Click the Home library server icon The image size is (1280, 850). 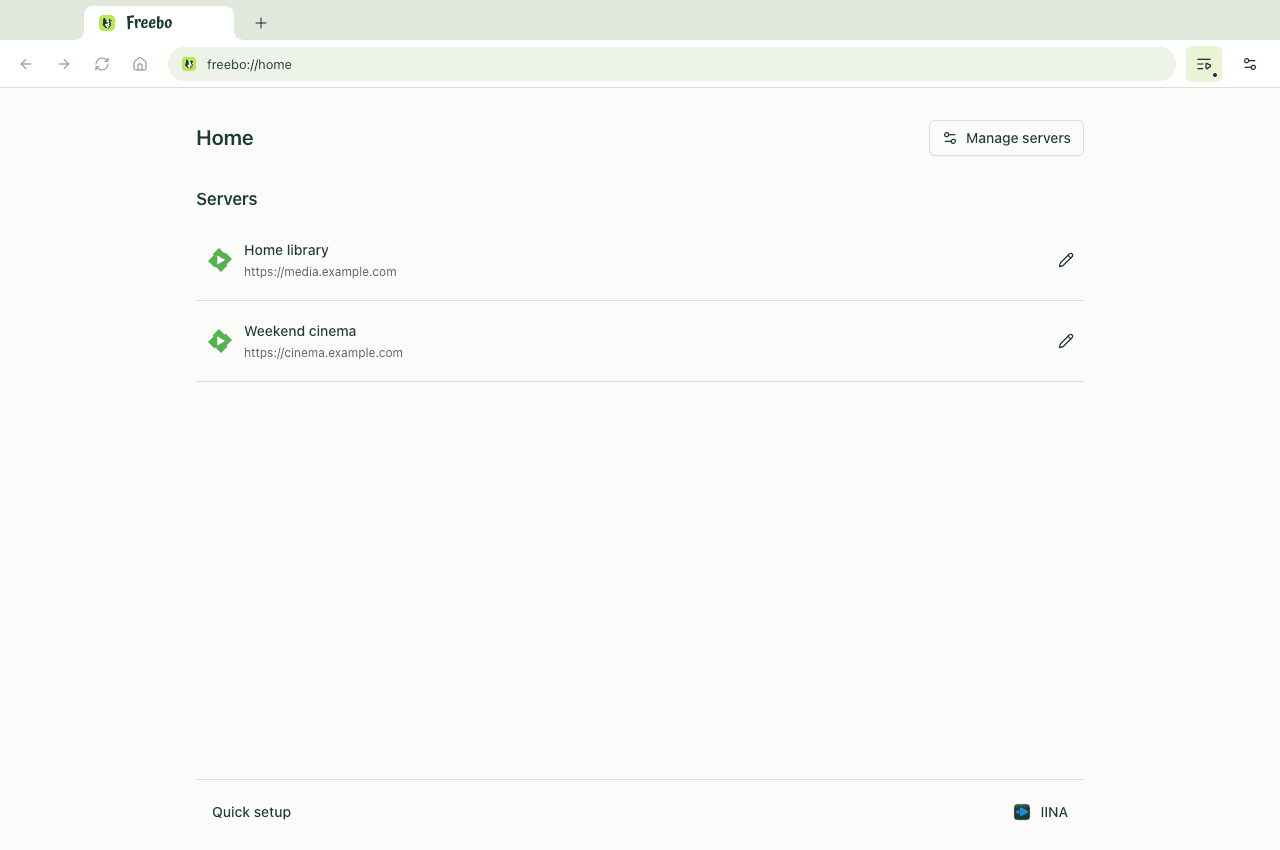220,260
